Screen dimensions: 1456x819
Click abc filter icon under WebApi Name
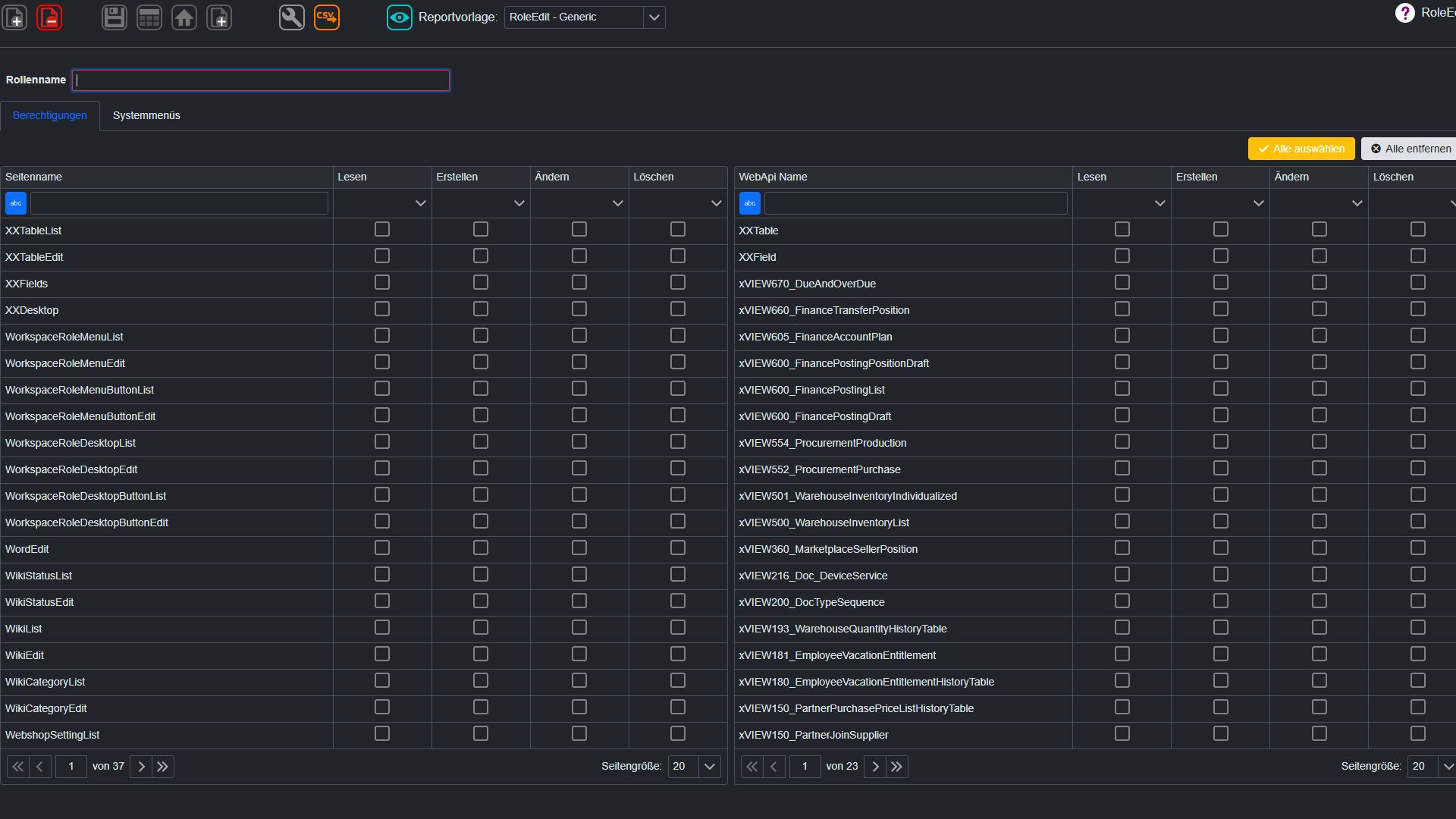coord(750,203)
